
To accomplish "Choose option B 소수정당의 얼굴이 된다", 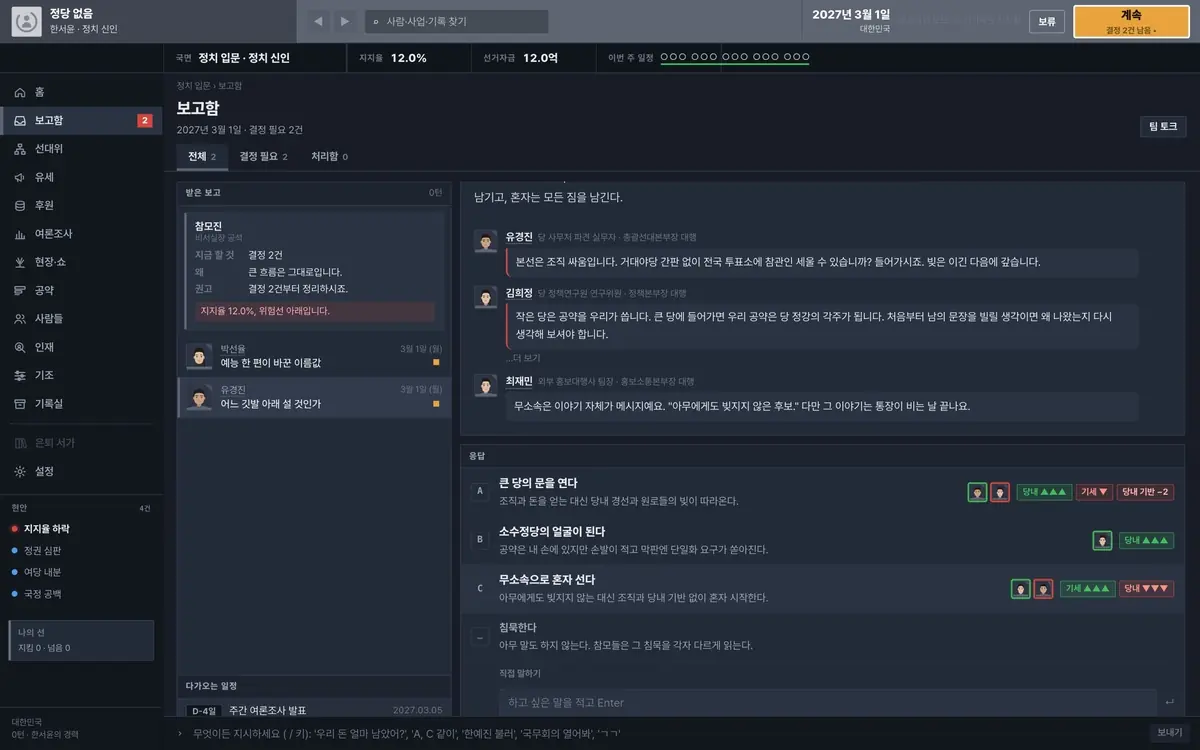I will coord(822,540).
